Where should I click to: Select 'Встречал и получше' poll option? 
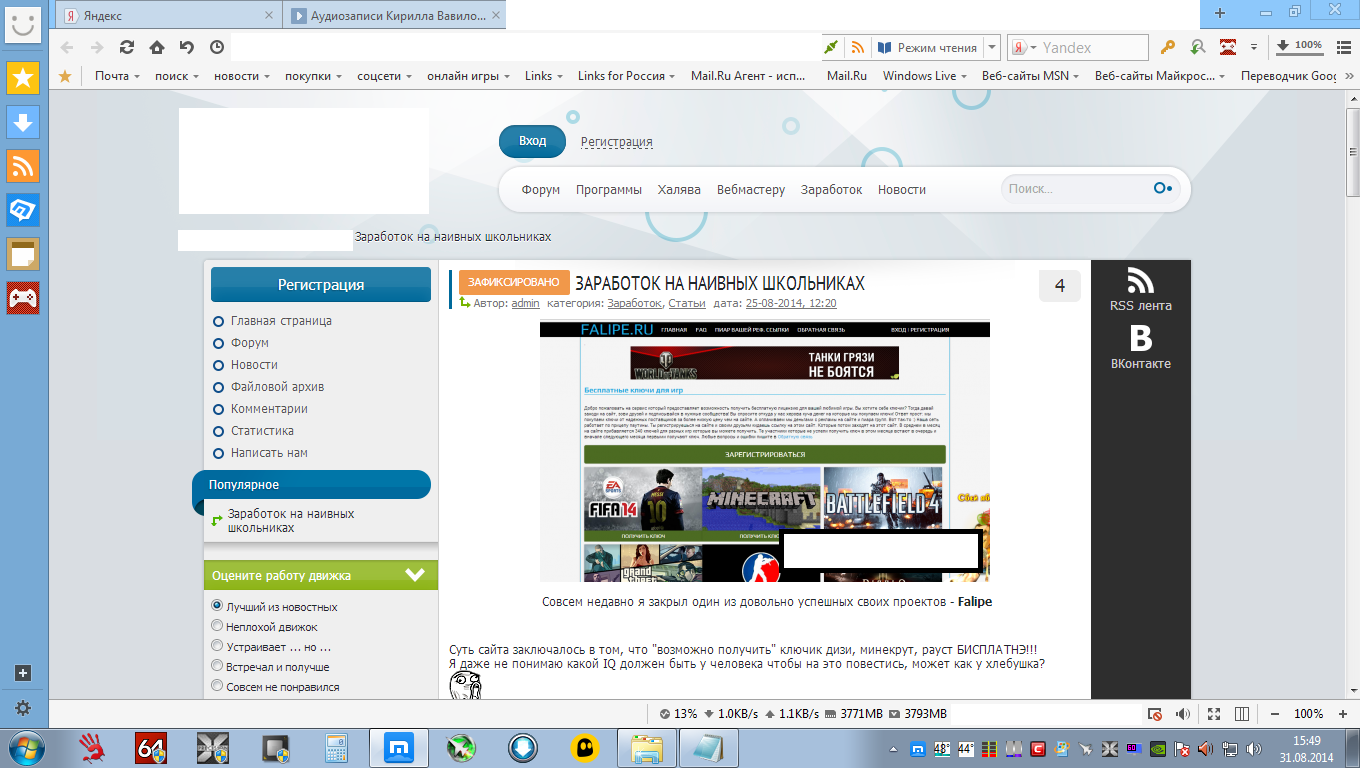point(217,666)
